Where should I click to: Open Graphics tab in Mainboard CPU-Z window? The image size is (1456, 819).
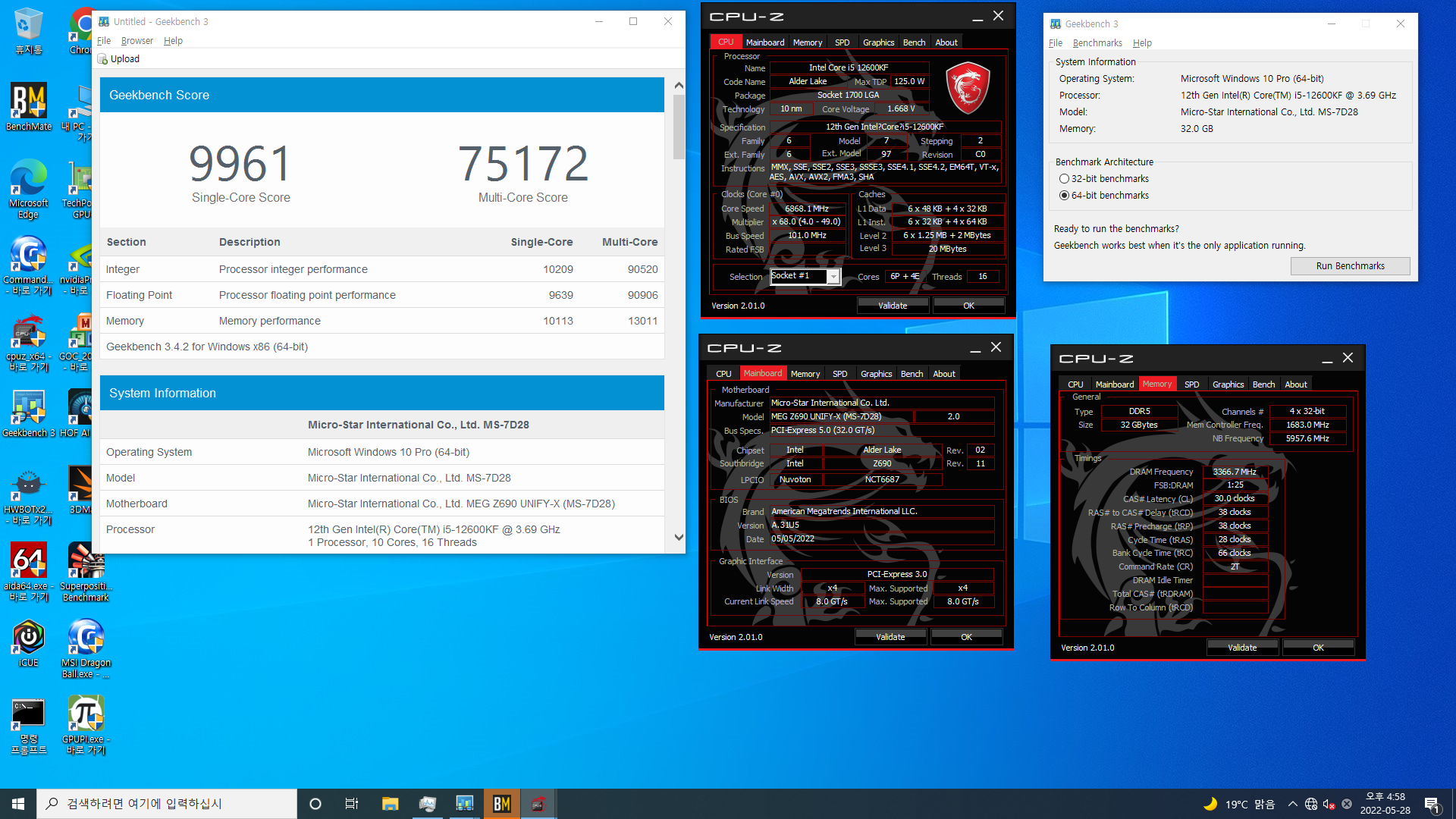pyautogui.click(x=876, y=374)
